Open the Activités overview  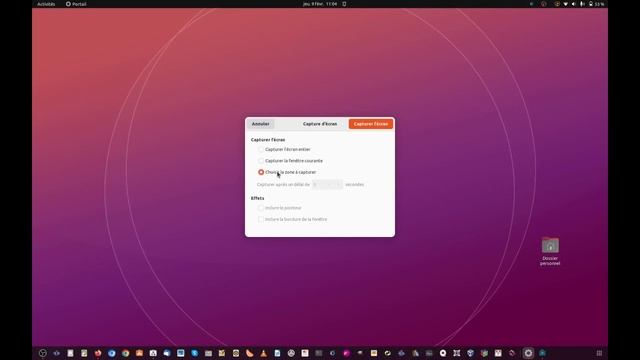(46, 4)
